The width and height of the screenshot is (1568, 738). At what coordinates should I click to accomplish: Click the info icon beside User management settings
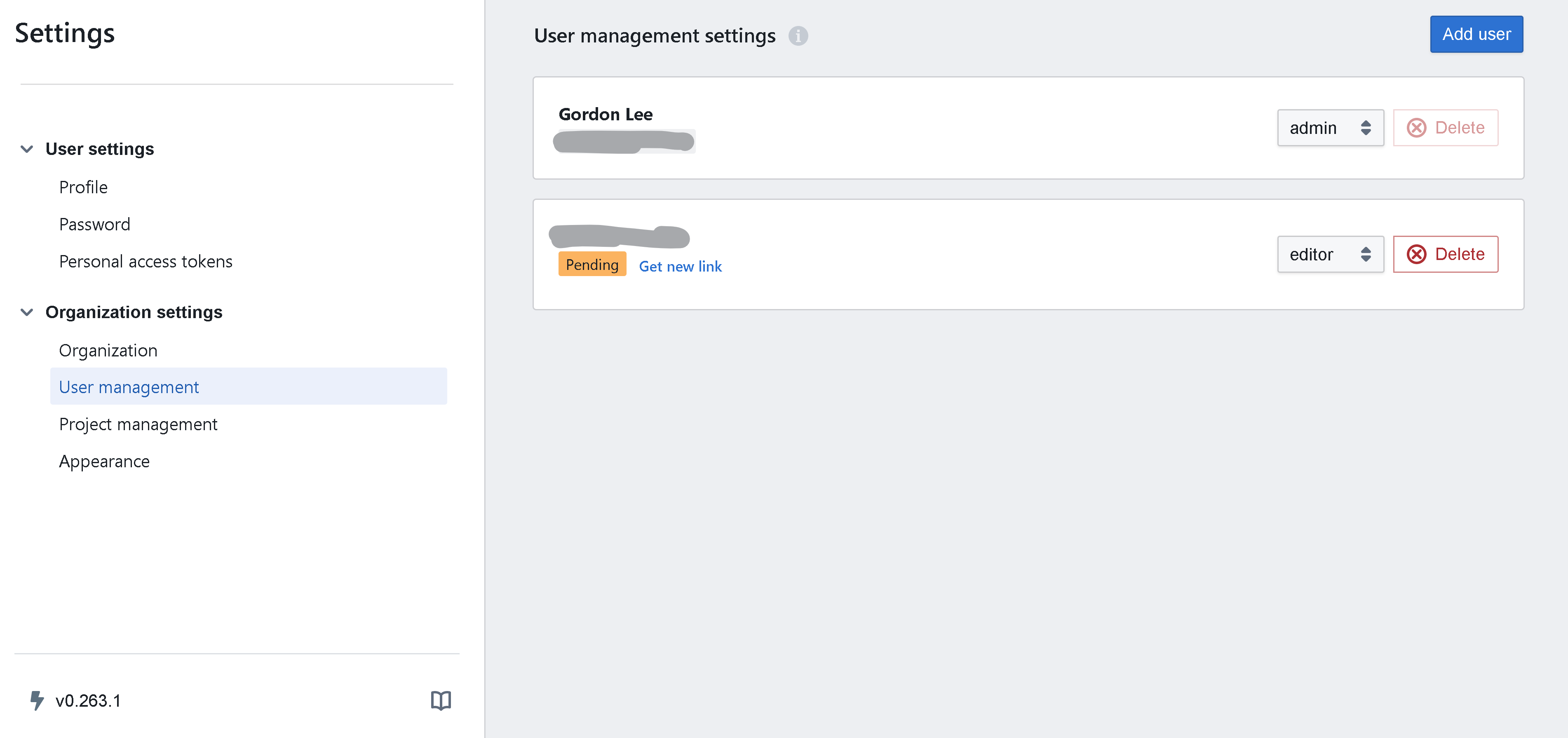(799, 37)
